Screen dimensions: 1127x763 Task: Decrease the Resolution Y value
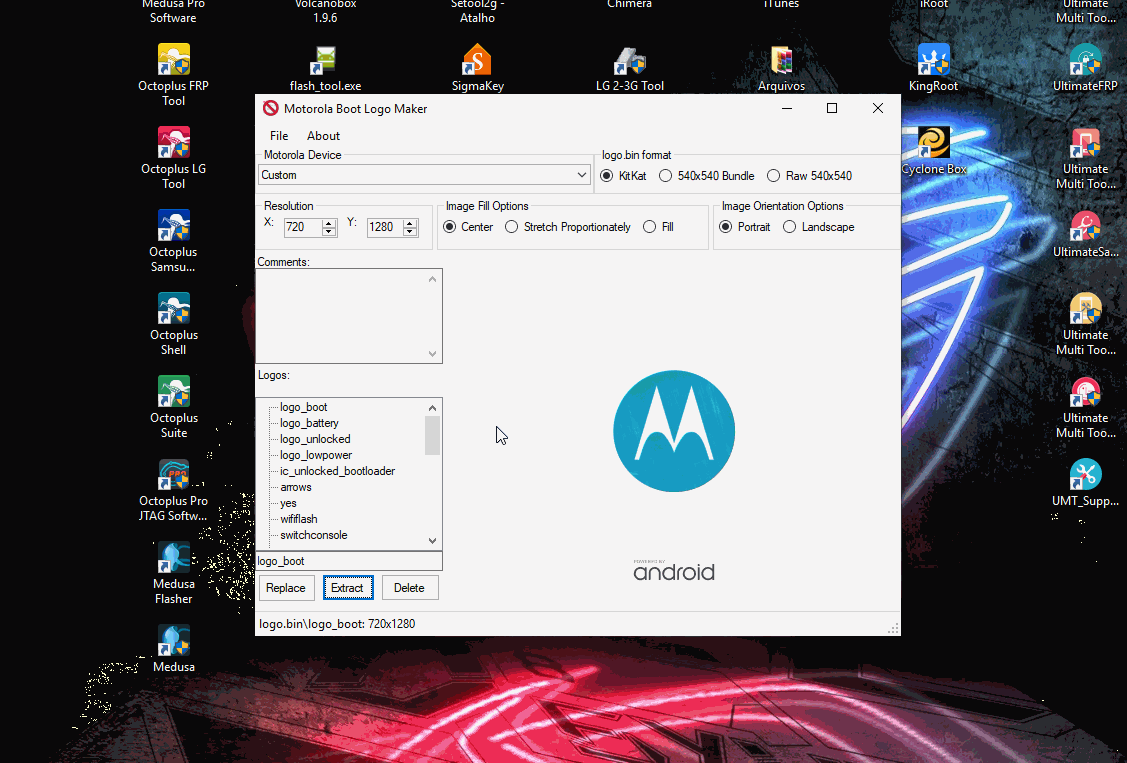tap(410, 232)
